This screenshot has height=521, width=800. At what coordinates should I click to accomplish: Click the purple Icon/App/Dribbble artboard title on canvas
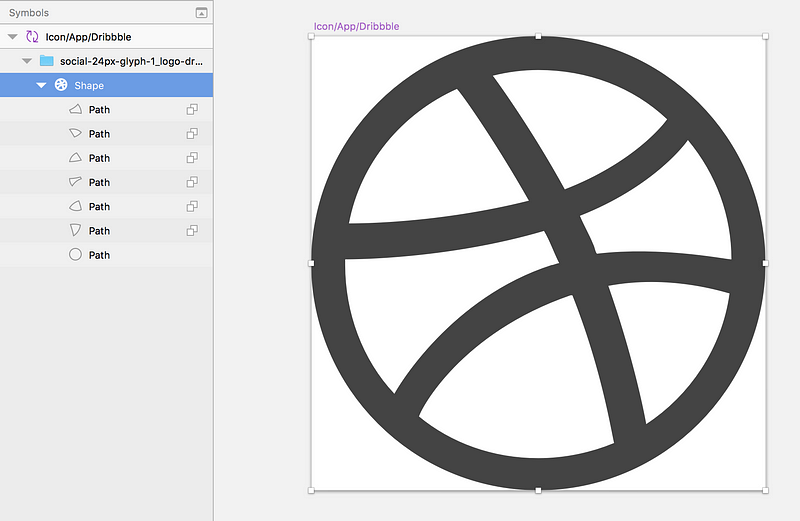(356, 26)
